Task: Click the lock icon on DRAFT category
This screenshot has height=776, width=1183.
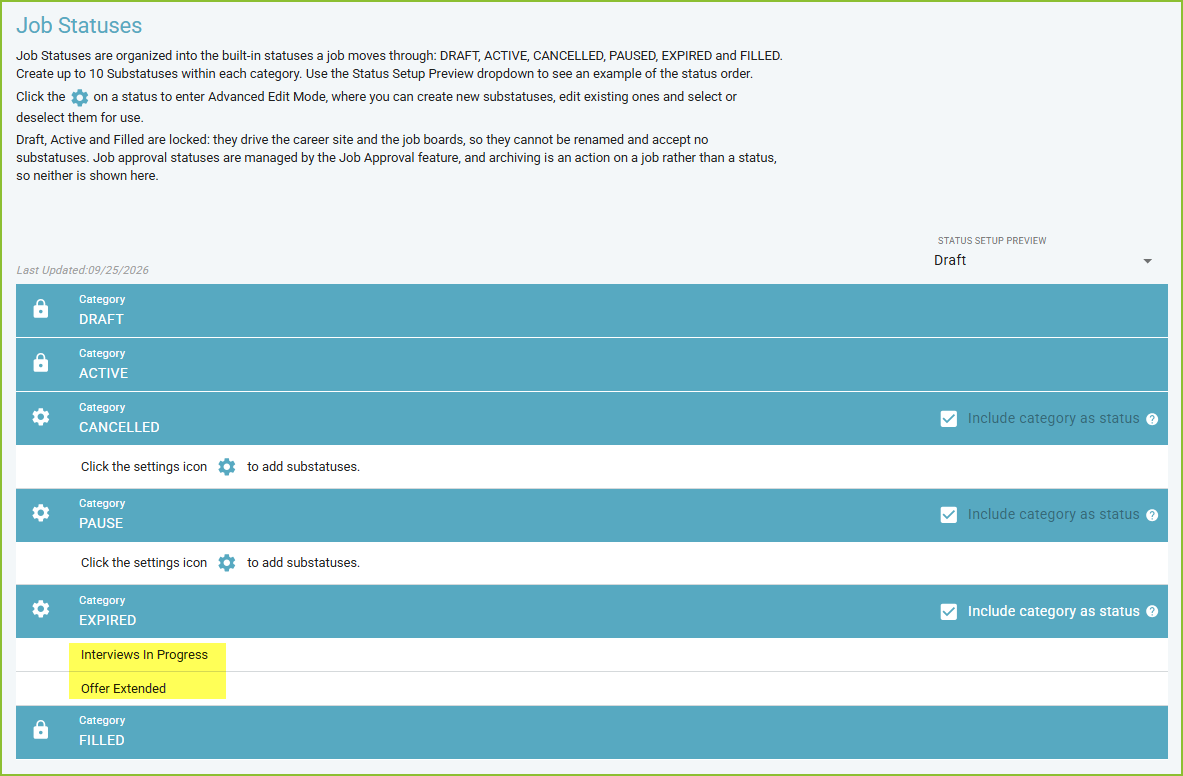Action: (41, 309)
